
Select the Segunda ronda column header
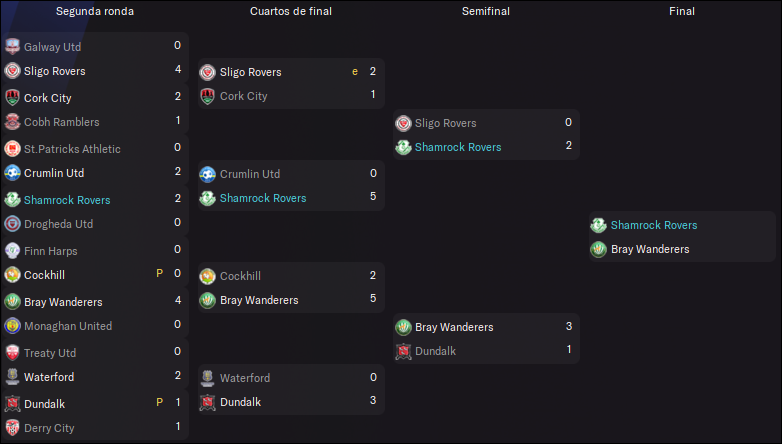(x=95, y=11)
